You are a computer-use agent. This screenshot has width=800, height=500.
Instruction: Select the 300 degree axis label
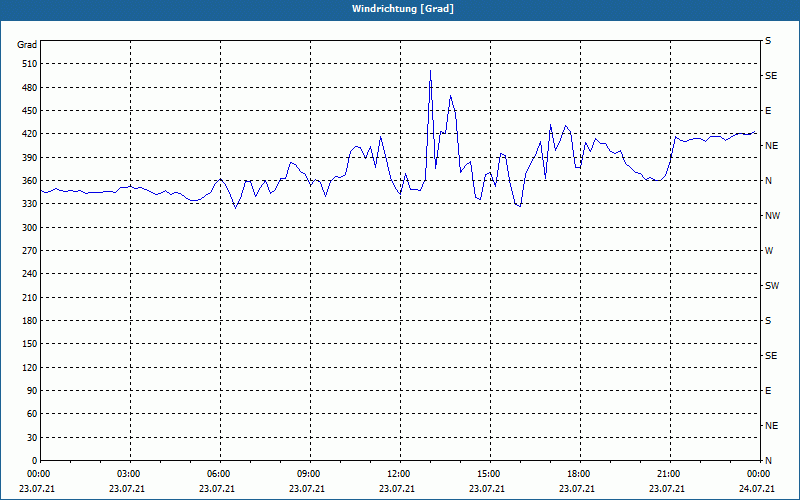pos(30,228)
